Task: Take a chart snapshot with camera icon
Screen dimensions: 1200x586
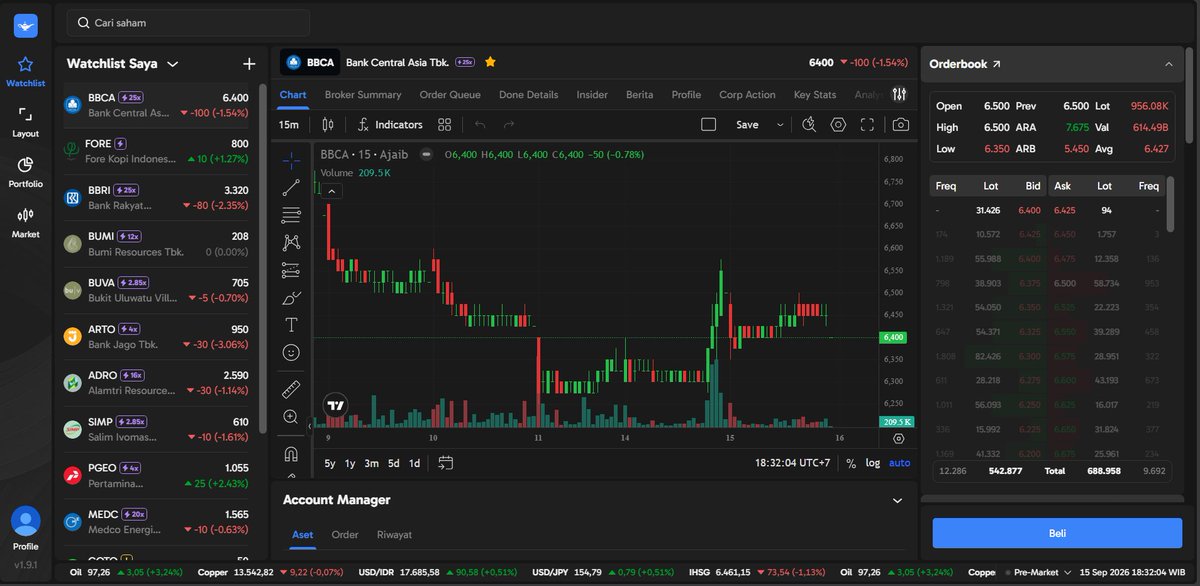Action: pyautogui.click(x=901, y=125)
